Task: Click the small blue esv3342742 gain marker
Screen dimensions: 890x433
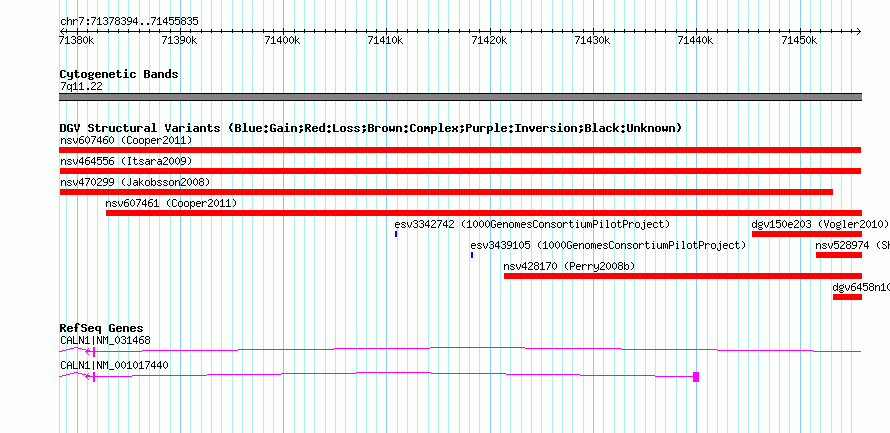Action: (396, 234)
